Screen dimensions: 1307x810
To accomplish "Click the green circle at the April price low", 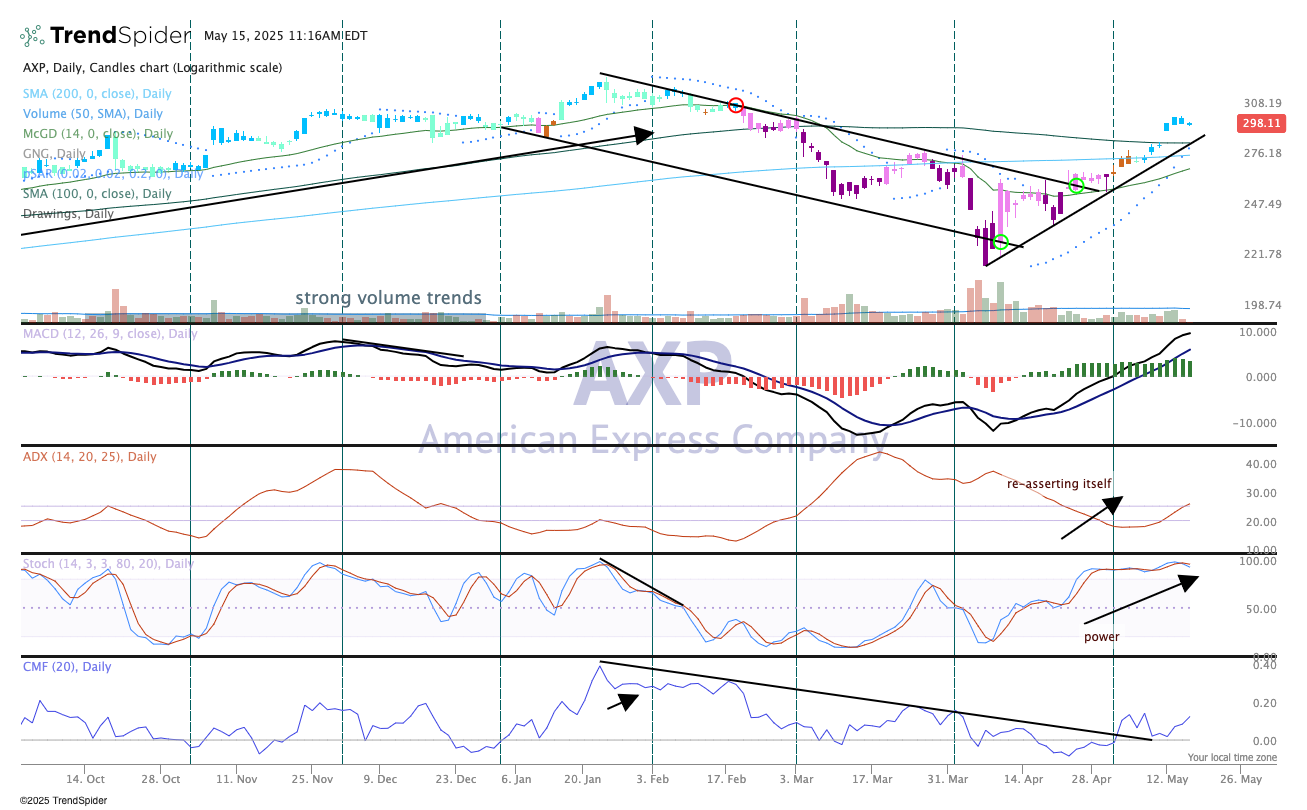I will (x=1000, y=241).
